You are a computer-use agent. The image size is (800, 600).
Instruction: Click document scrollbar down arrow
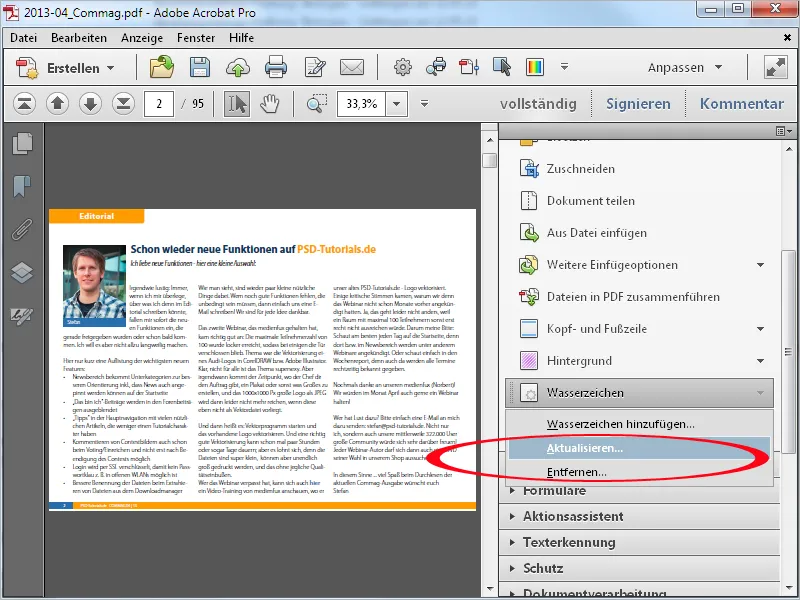click(x=490, y=588)
